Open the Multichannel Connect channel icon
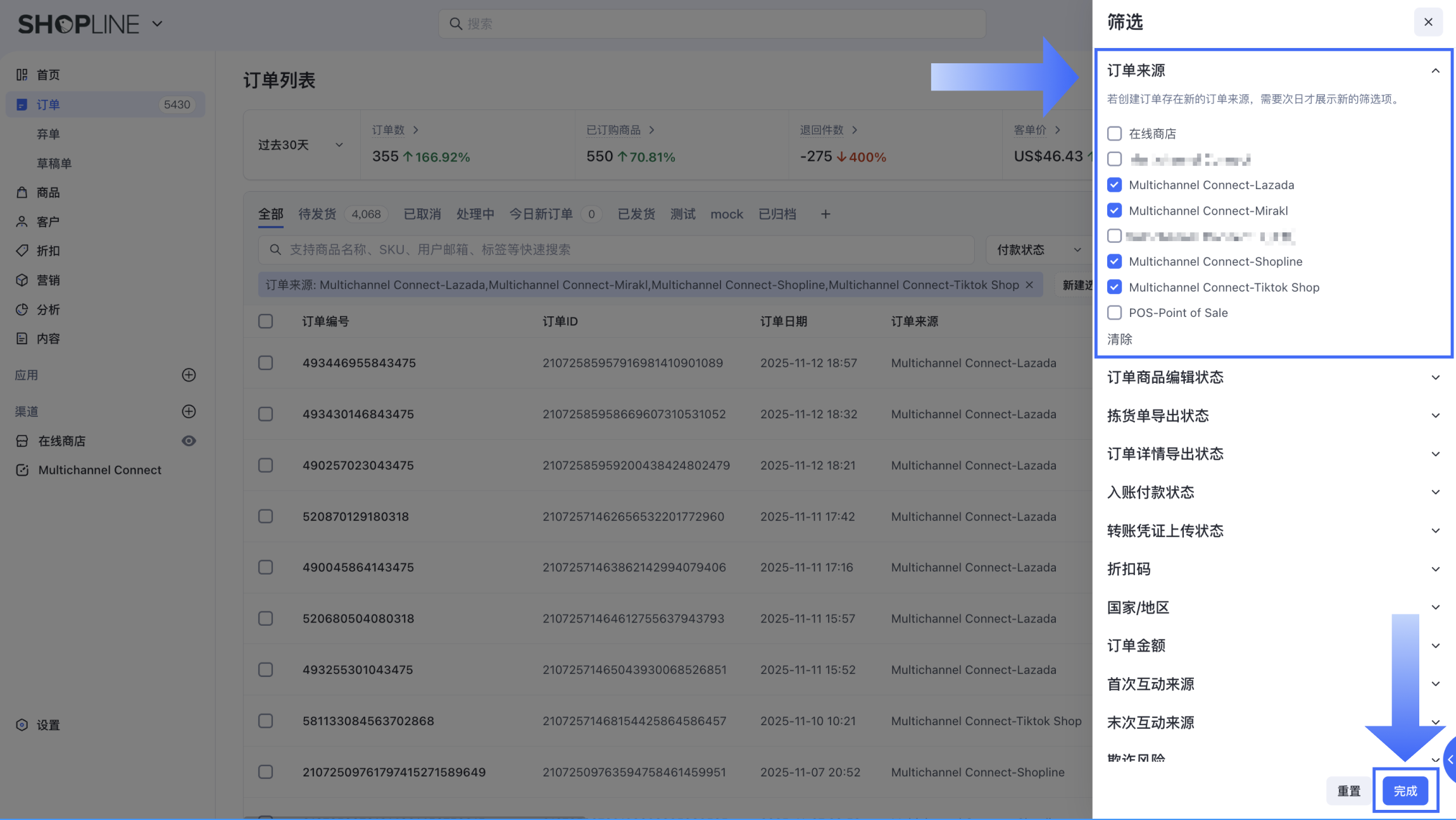 tap(22, 470)
